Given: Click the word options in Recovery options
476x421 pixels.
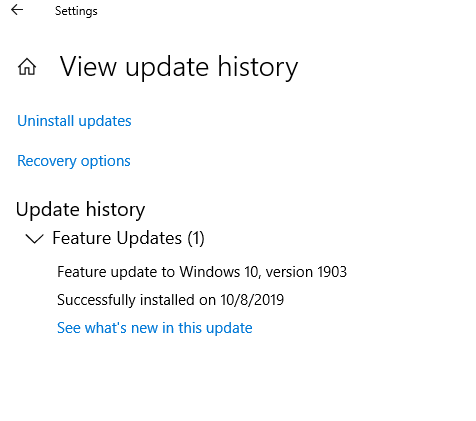Looking at the screenshot, I should point(106,162).
